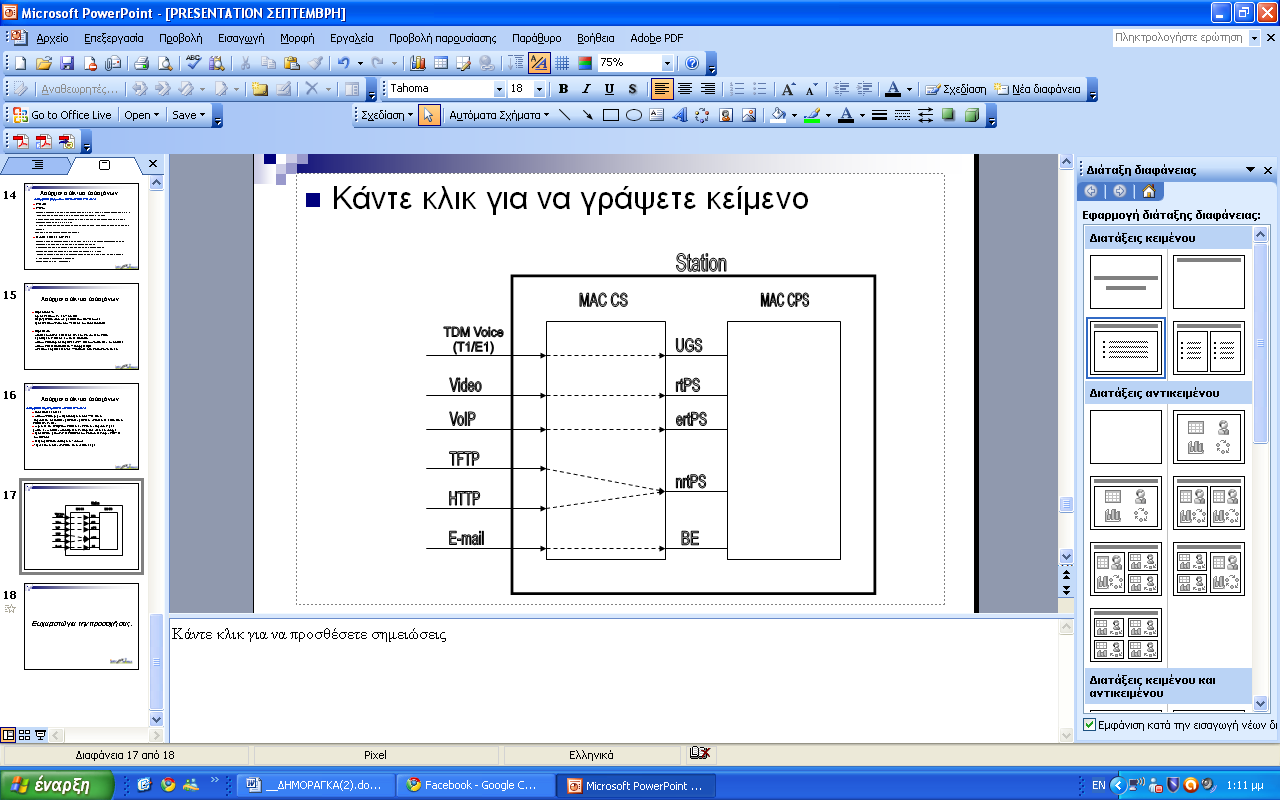The image size is (1280, 800).
Task: Select slide 15 thumbnail
Action: tap(82, 326)
